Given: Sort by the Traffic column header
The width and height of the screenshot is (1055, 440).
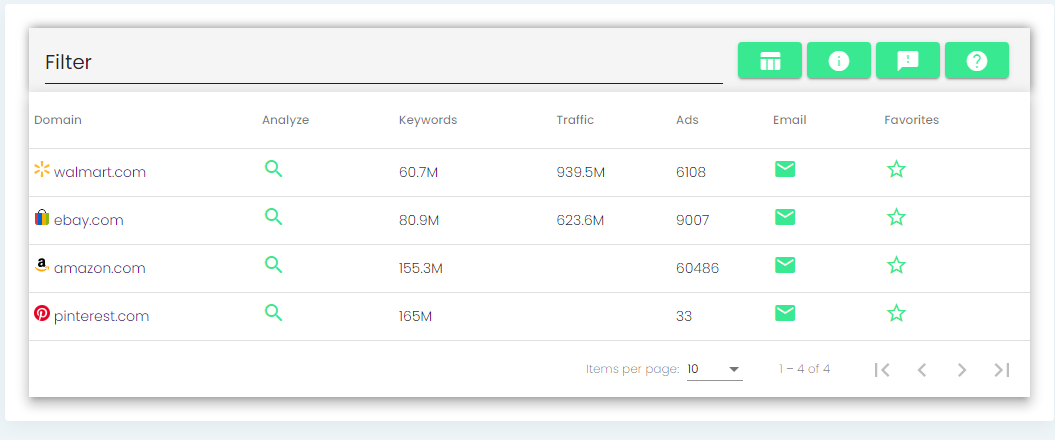Looking at the screenshot, I should (575, 120).
